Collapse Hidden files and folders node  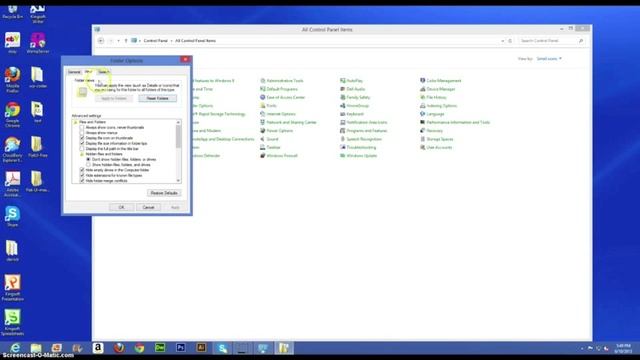pos(82,154)
